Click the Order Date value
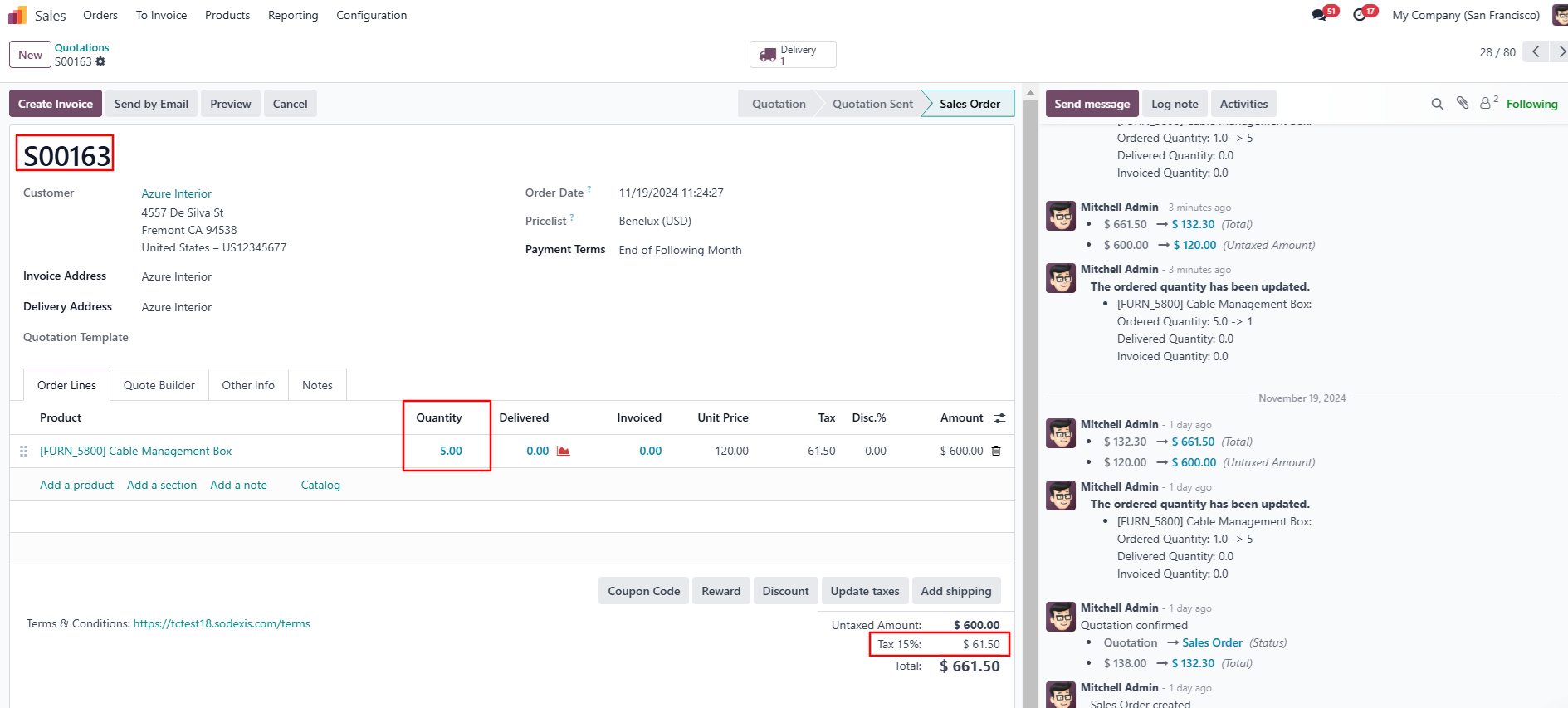 671,193
